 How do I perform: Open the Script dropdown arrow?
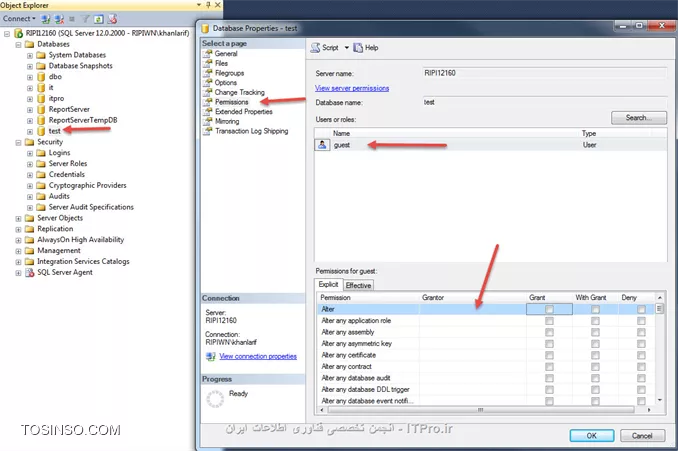pos(346,48)
